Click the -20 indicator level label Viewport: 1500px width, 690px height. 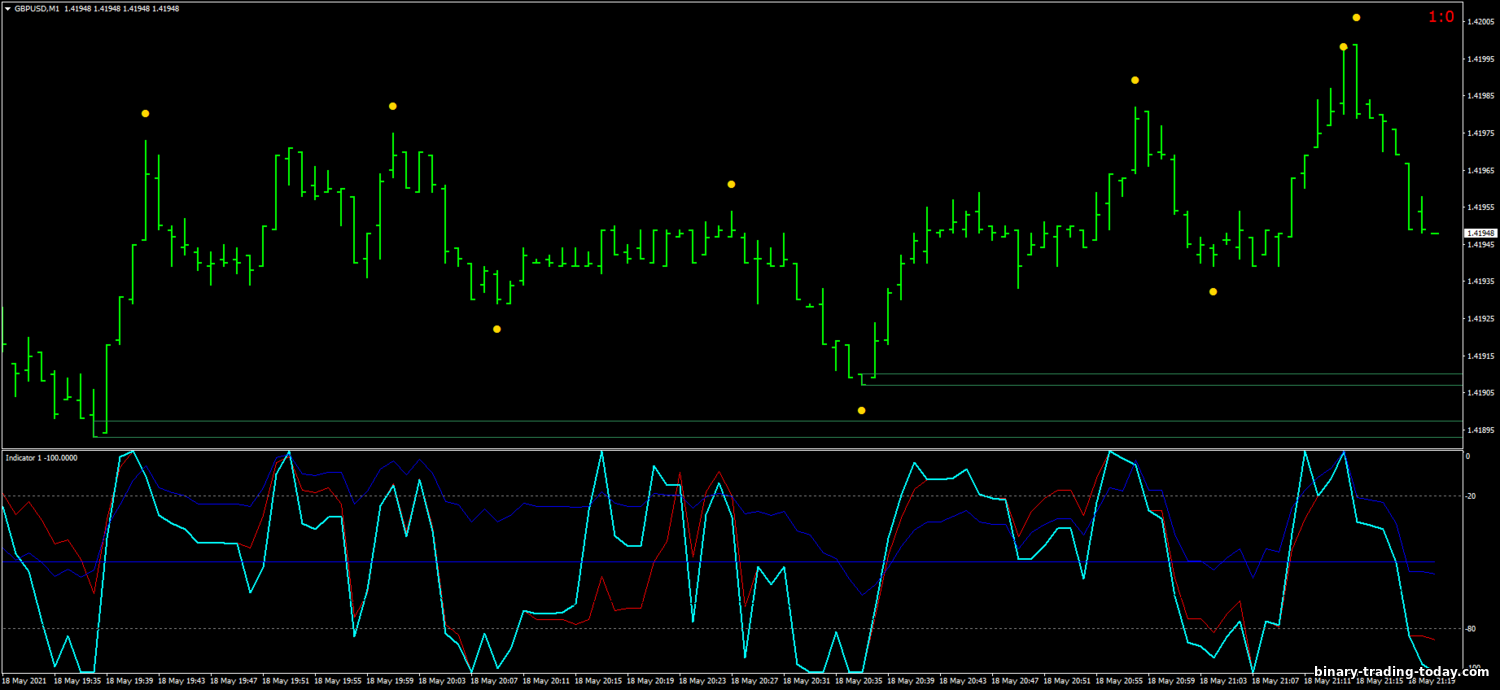pos(1472,496)
